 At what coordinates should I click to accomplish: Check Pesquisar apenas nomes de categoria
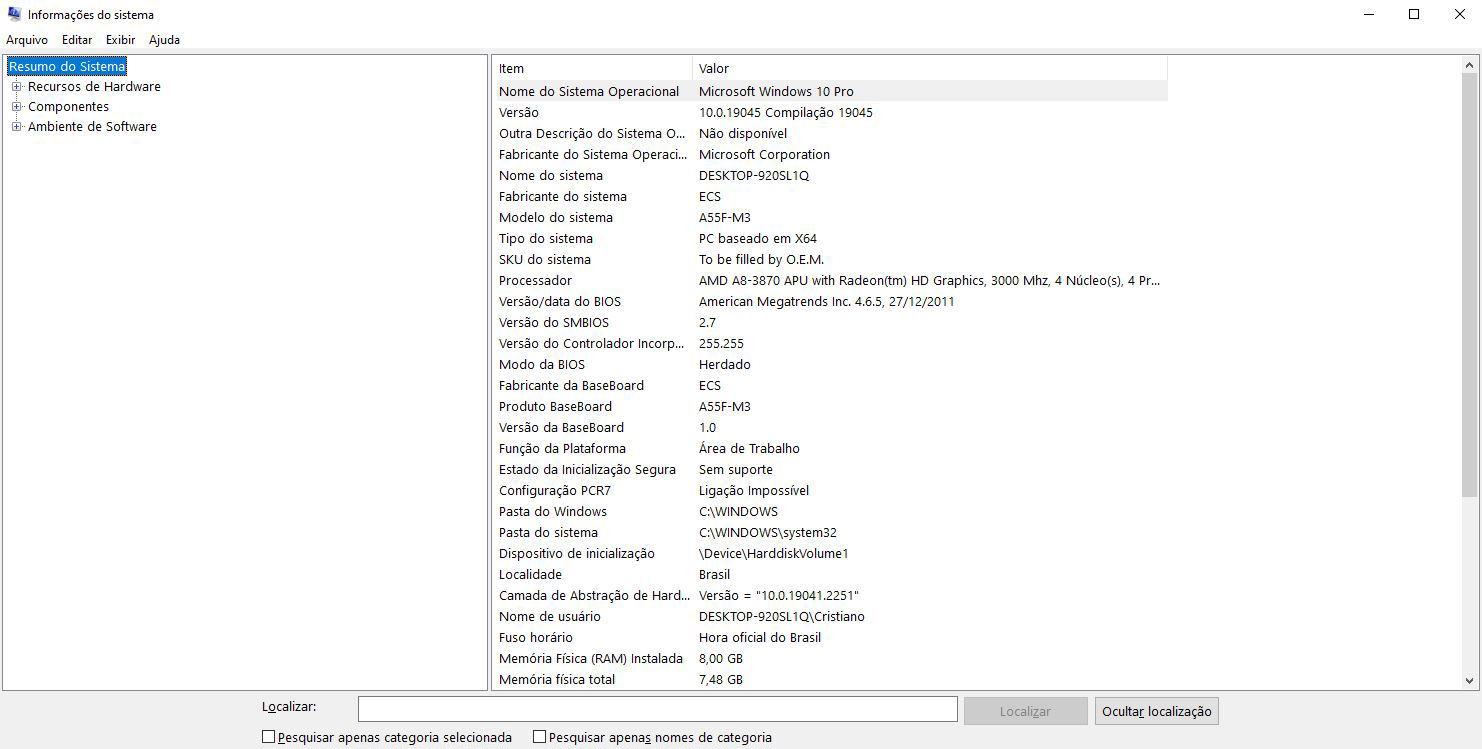[539, 737]
